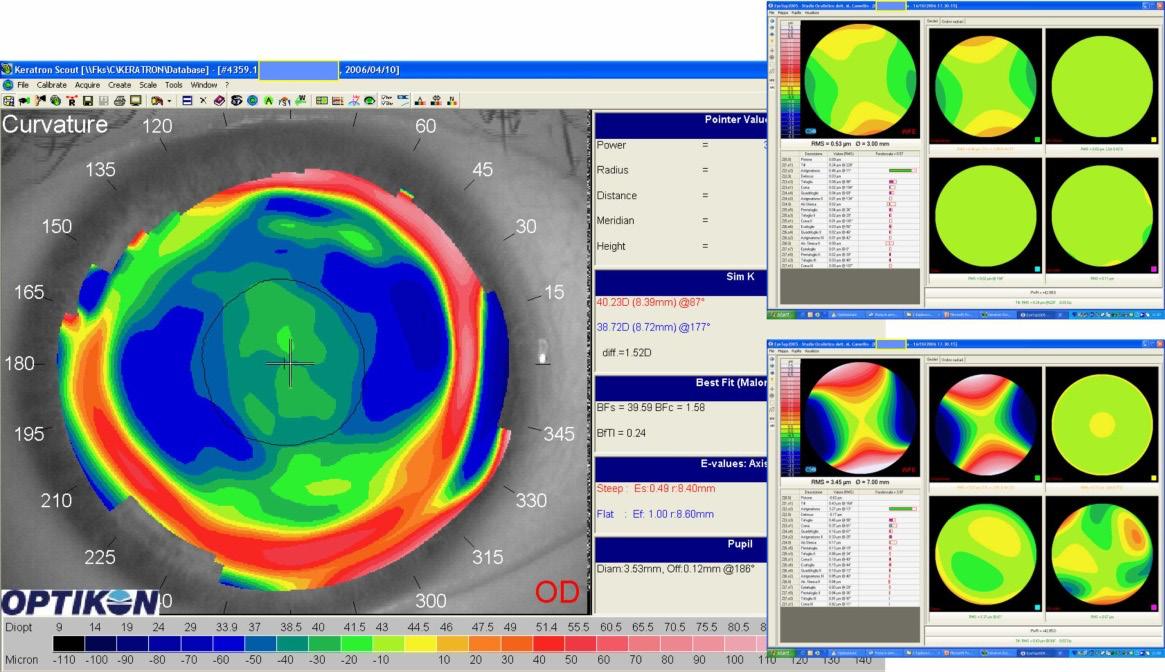The image size is (1165, 672).
Task: Click the yellow swatch in diopter color scale
Action: tap(420, 643)
